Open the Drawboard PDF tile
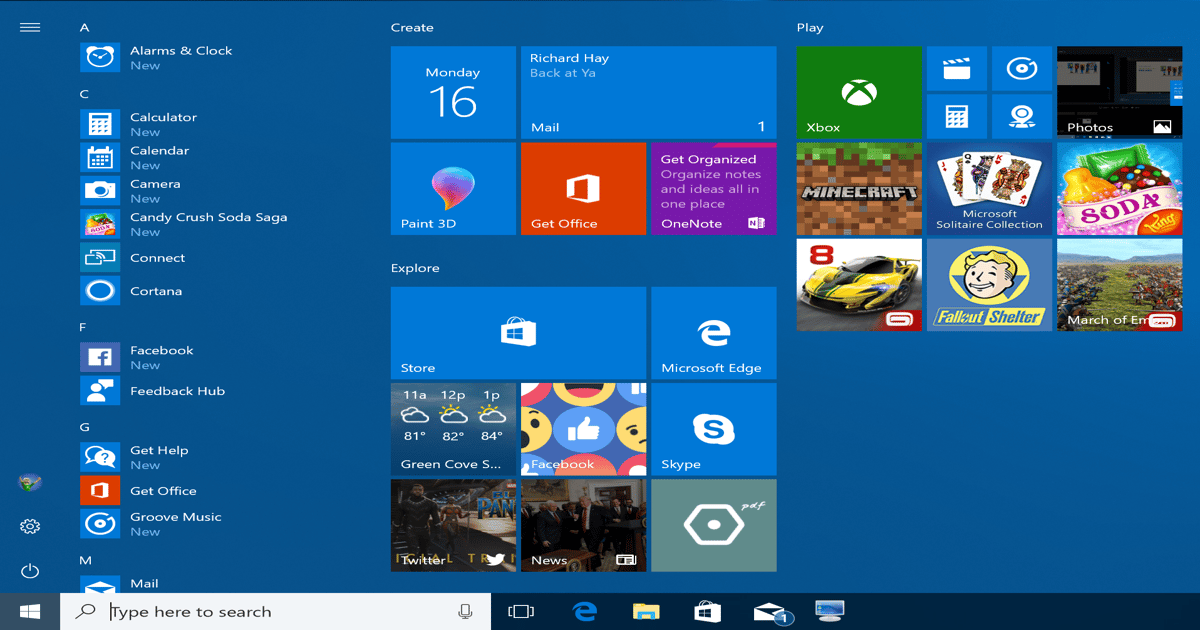The image size is (1200, 630). 713,525
